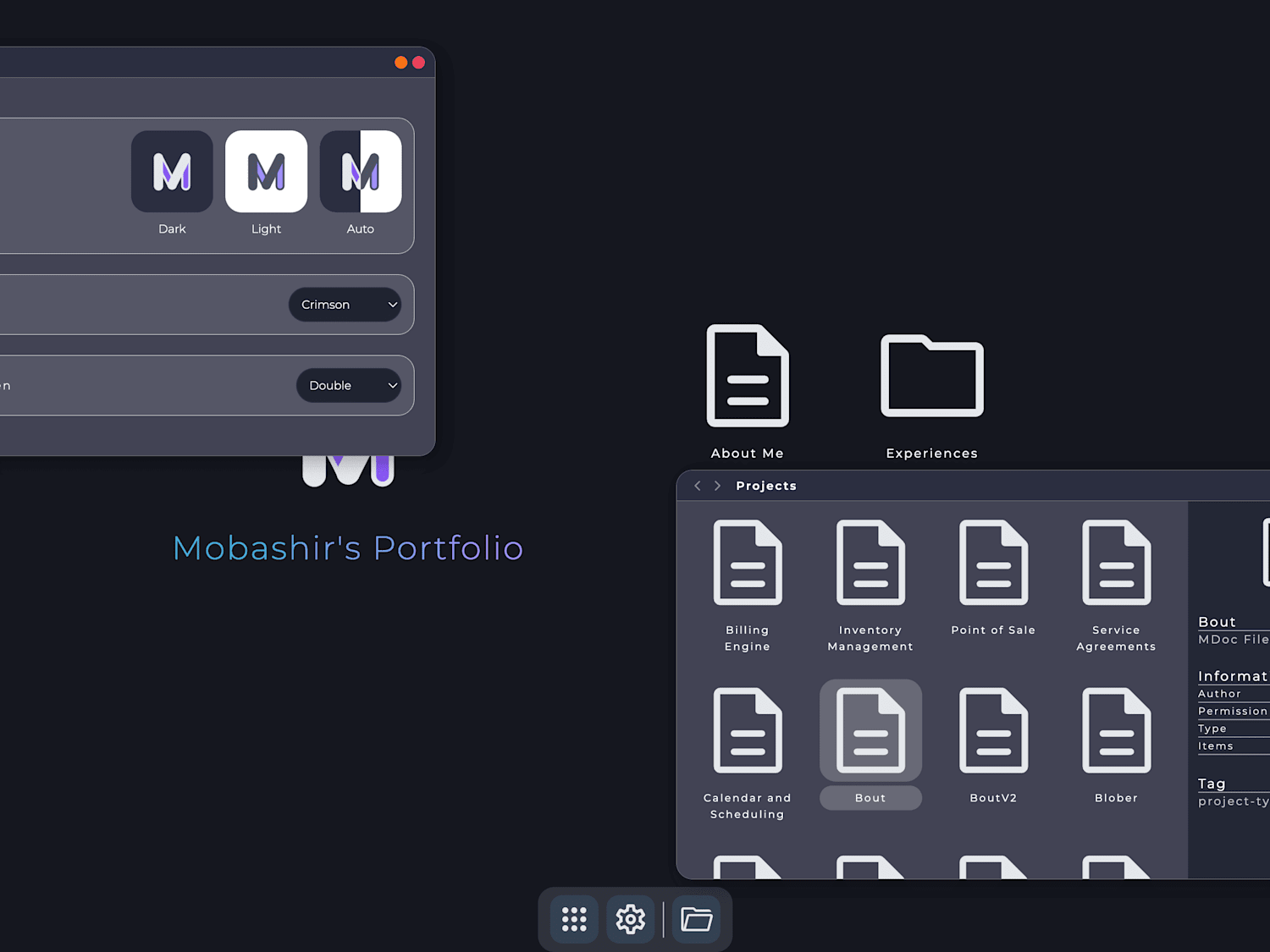Click the Tag heading in info panel
The height and width of the screenshot is (952, 1270).
coord(1212,784)
